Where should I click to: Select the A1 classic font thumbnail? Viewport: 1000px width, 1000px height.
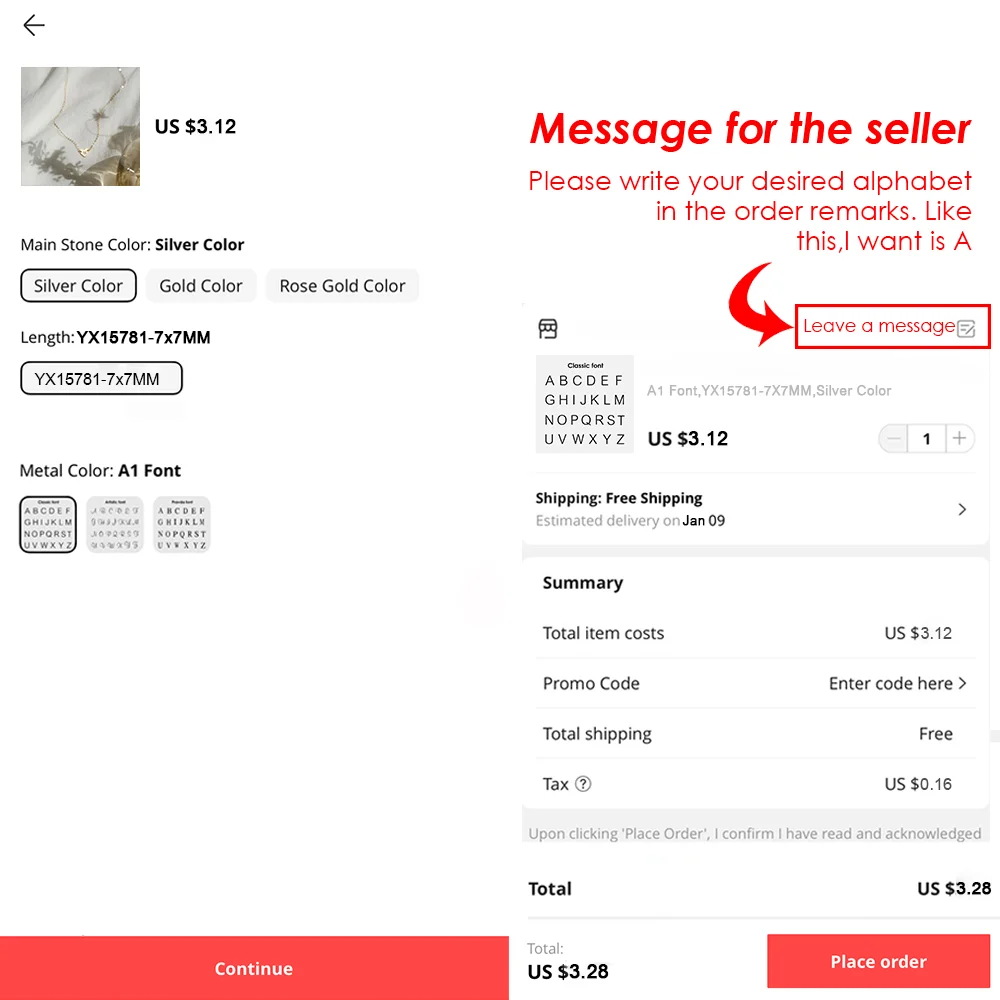click(48, 524)
